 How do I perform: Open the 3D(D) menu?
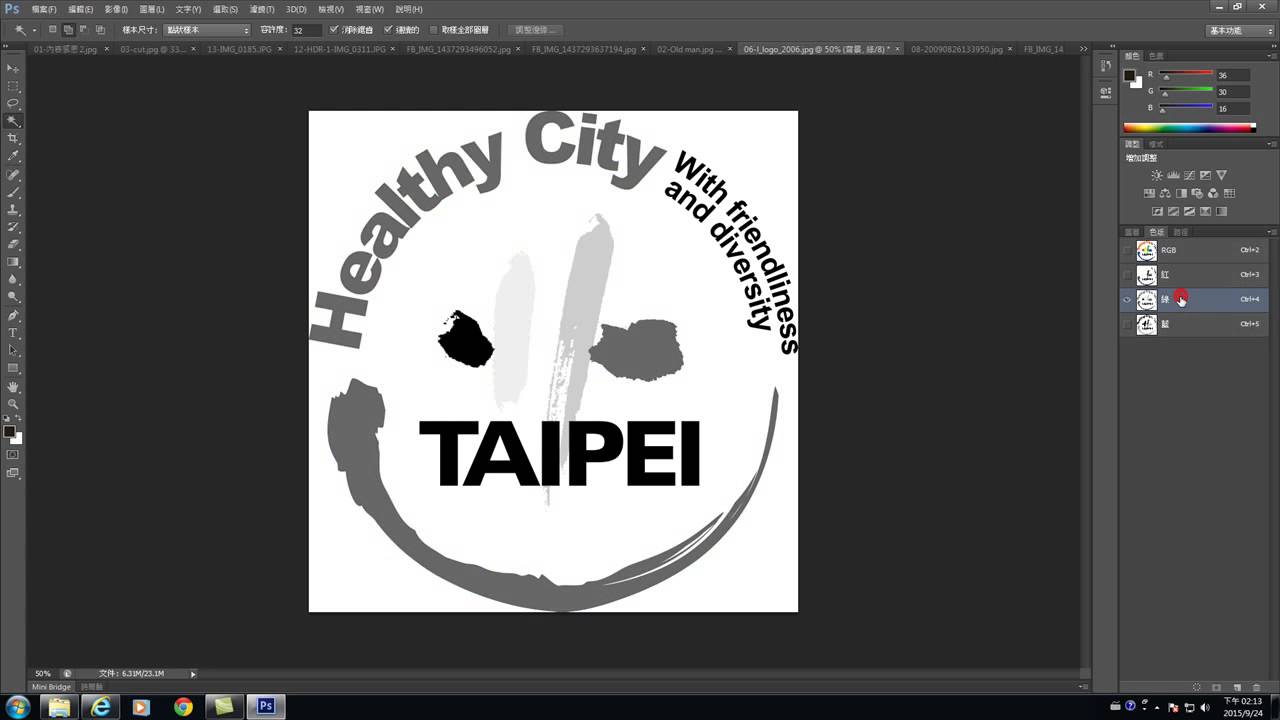296,9
